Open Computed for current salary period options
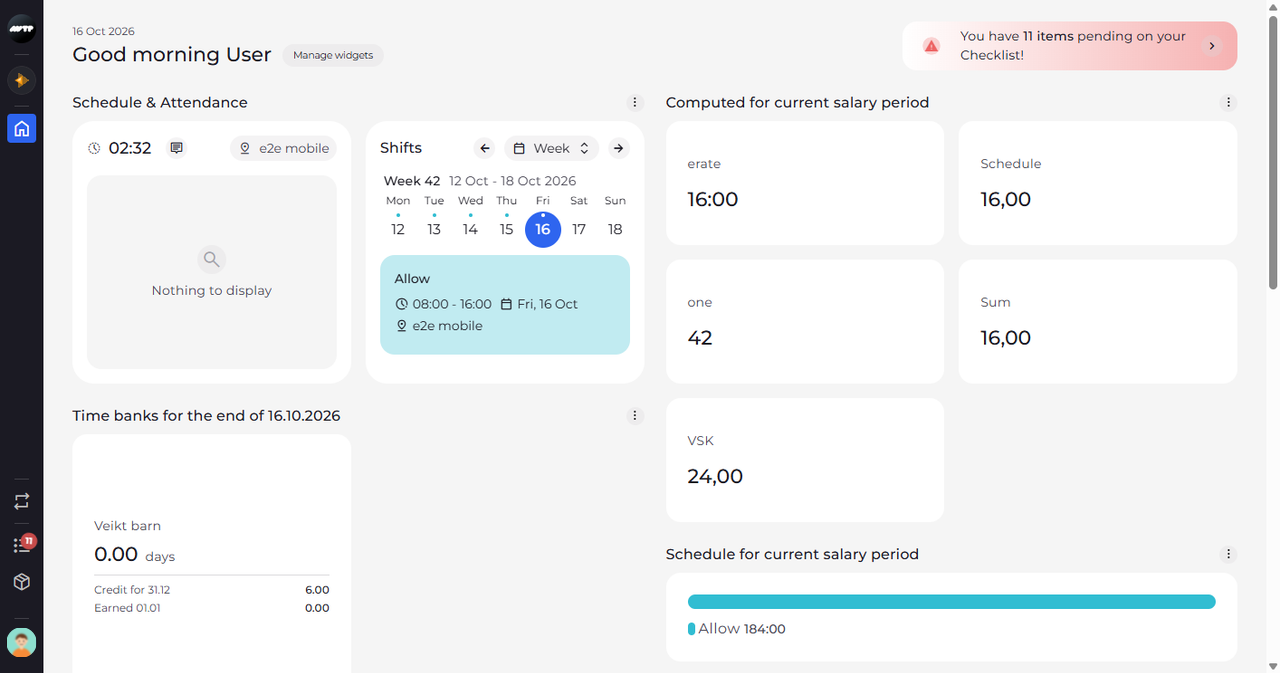 [x=1229, y=102]
